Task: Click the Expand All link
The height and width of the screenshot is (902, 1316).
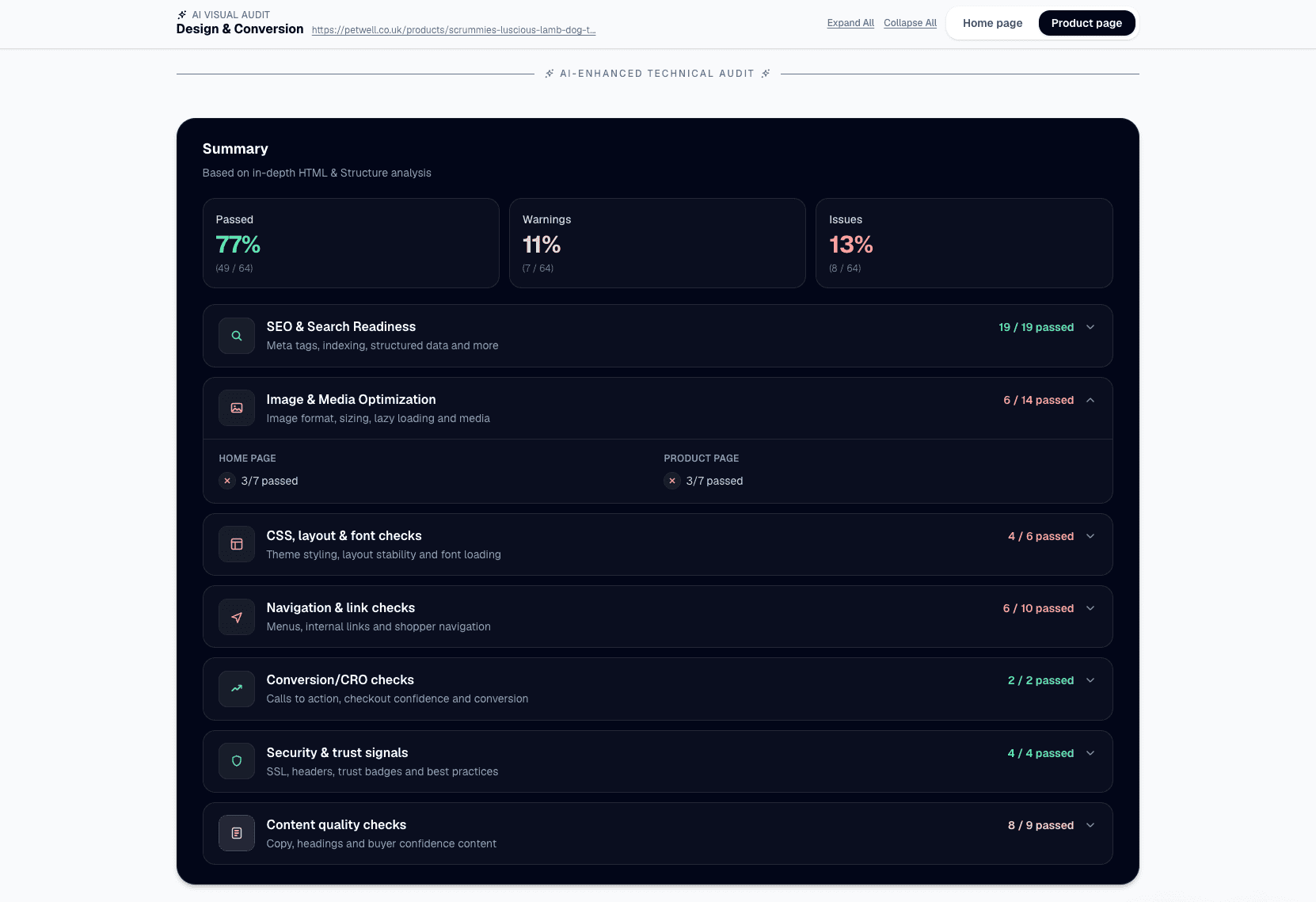Action: (850, 23)
